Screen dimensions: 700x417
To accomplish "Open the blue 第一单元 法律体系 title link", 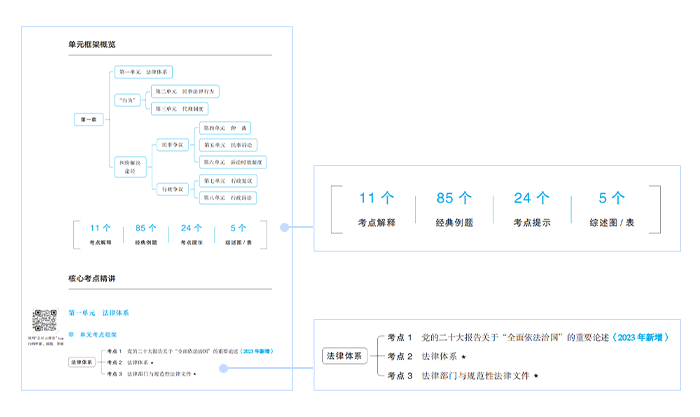I will 99,313.
